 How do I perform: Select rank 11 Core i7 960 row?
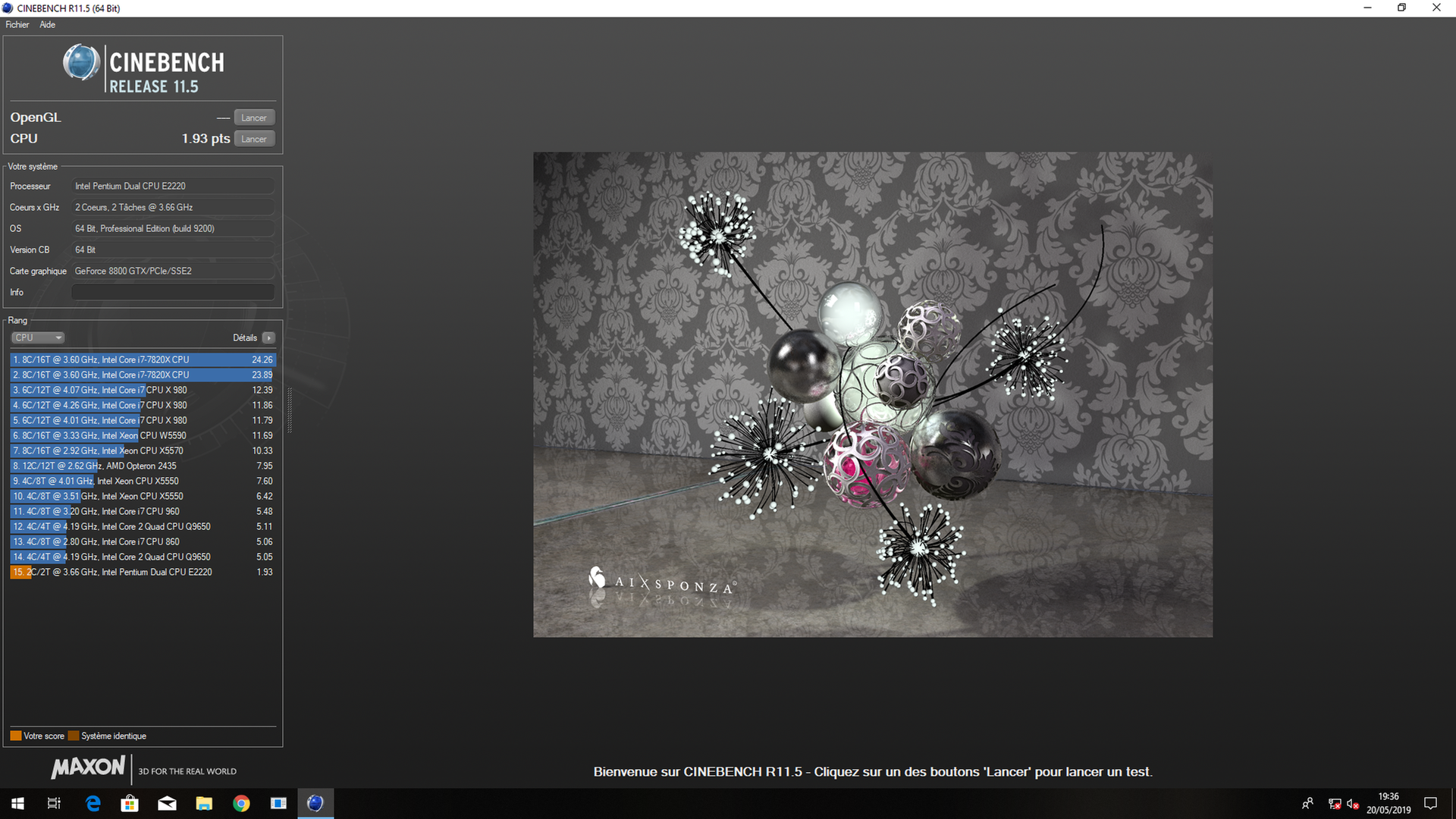pos(143,511)
